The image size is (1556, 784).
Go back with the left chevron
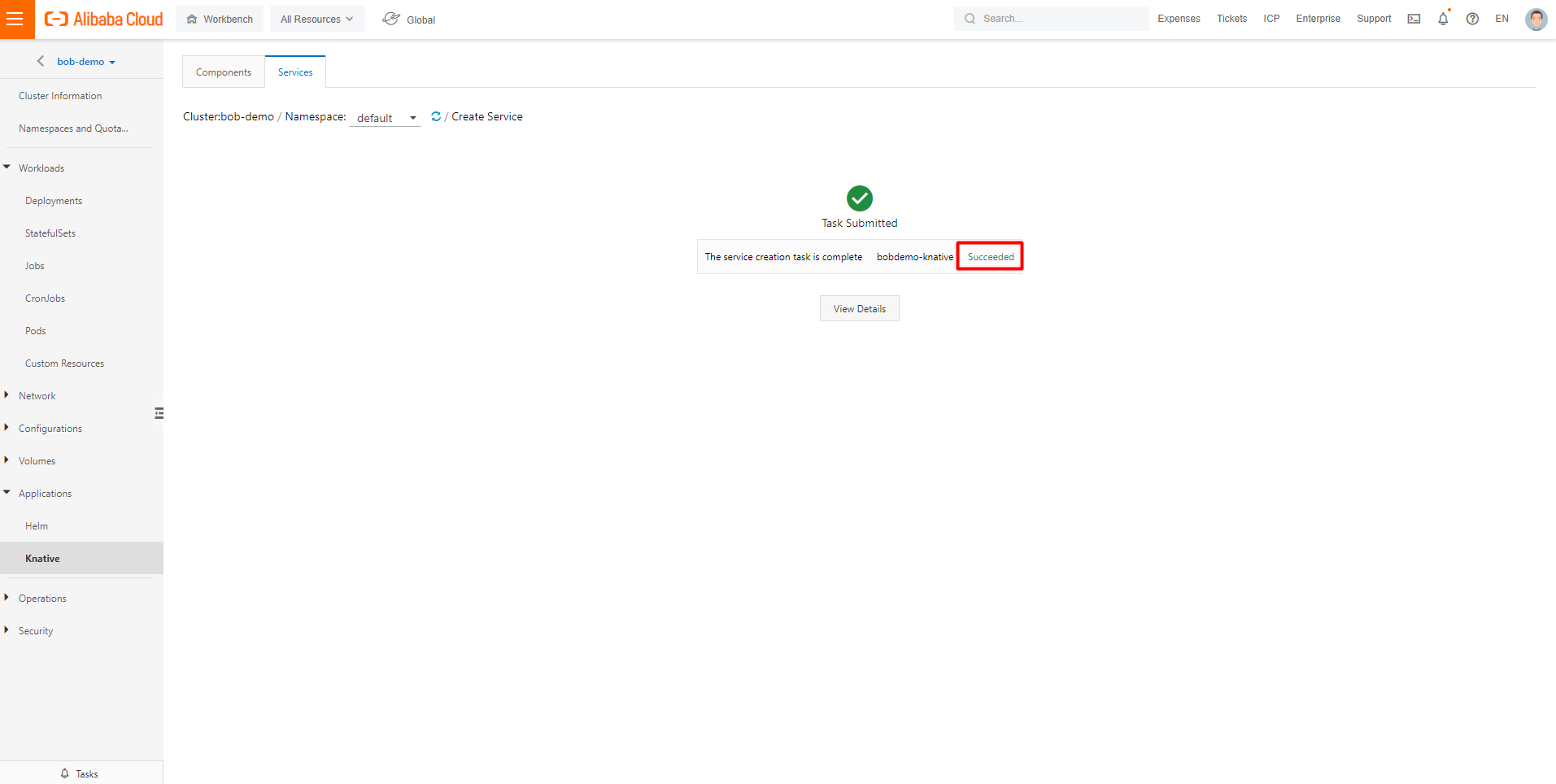click(x=41, y=61)
